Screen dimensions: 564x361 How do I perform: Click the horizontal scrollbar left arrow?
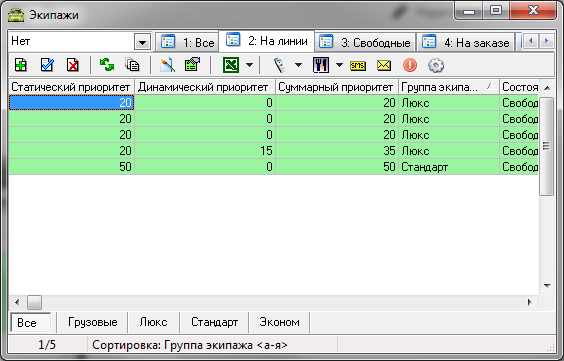click(x=17, y=302)
